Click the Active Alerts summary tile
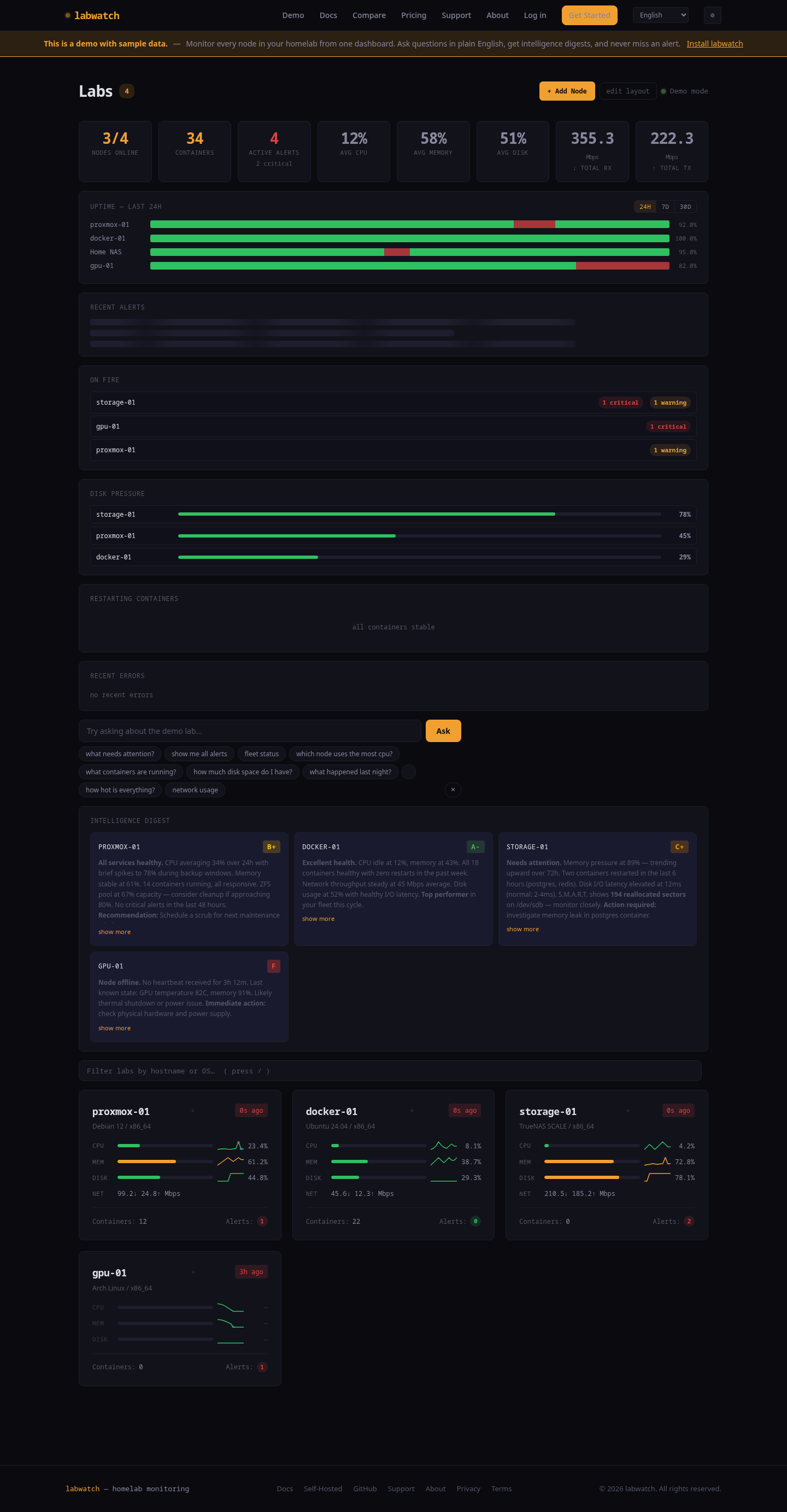This screenshot has width=787, height=1512. [x=274, y=151]
